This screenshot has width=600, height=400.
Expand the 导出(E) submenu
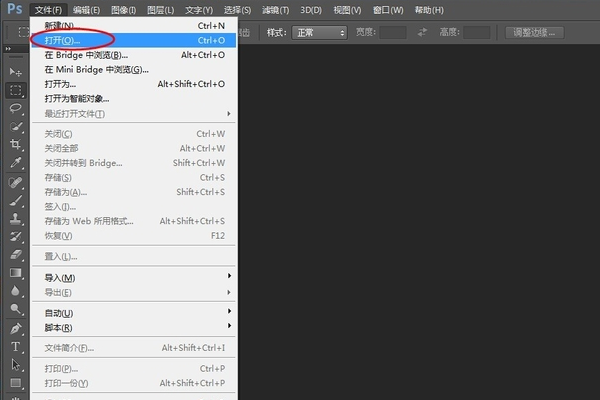click(x=134, y=292)
